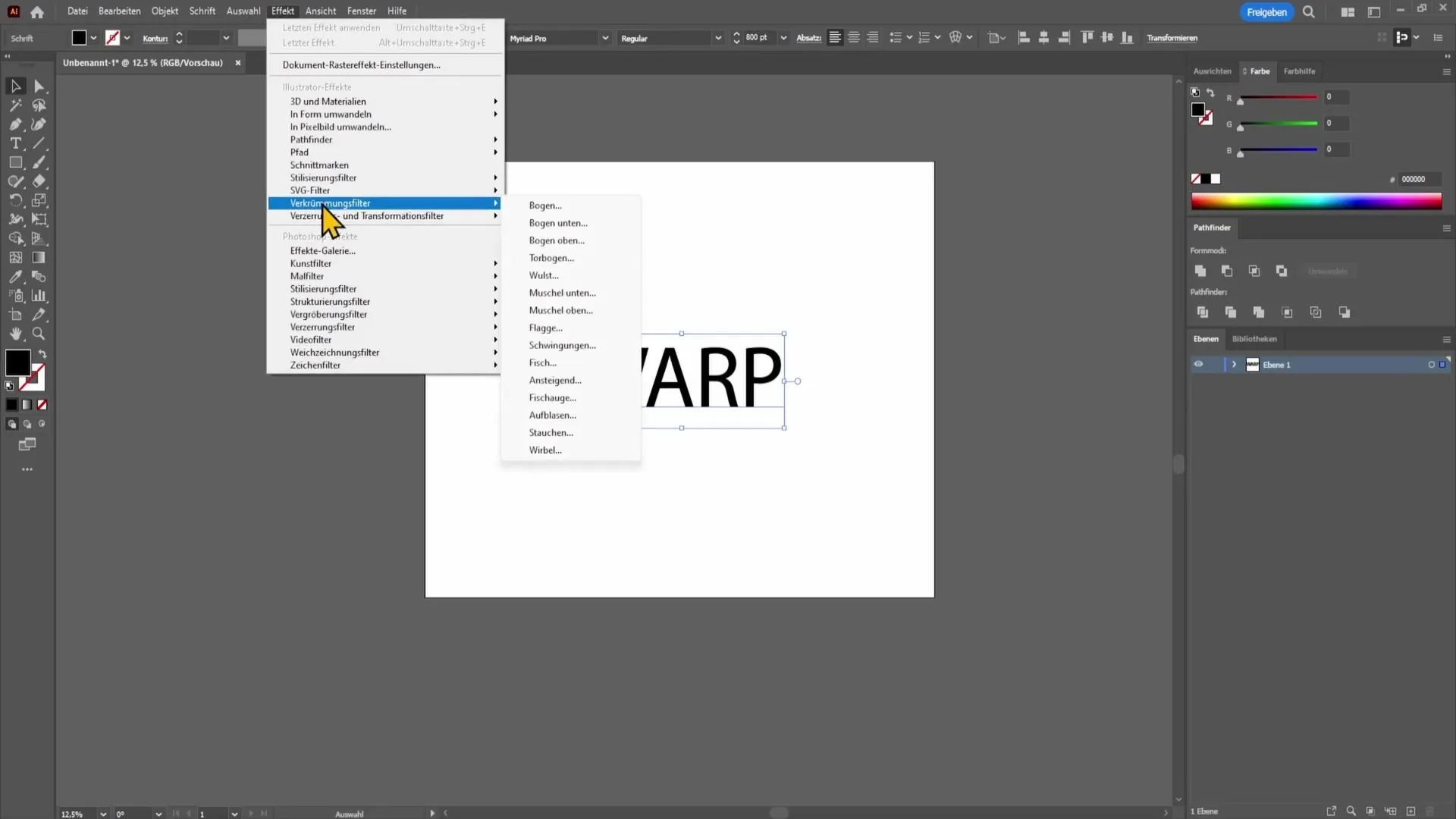The height and width of the screenshot is (819, 1456).
Task: Select the Direct Selection tool
Action: [39, 86]
